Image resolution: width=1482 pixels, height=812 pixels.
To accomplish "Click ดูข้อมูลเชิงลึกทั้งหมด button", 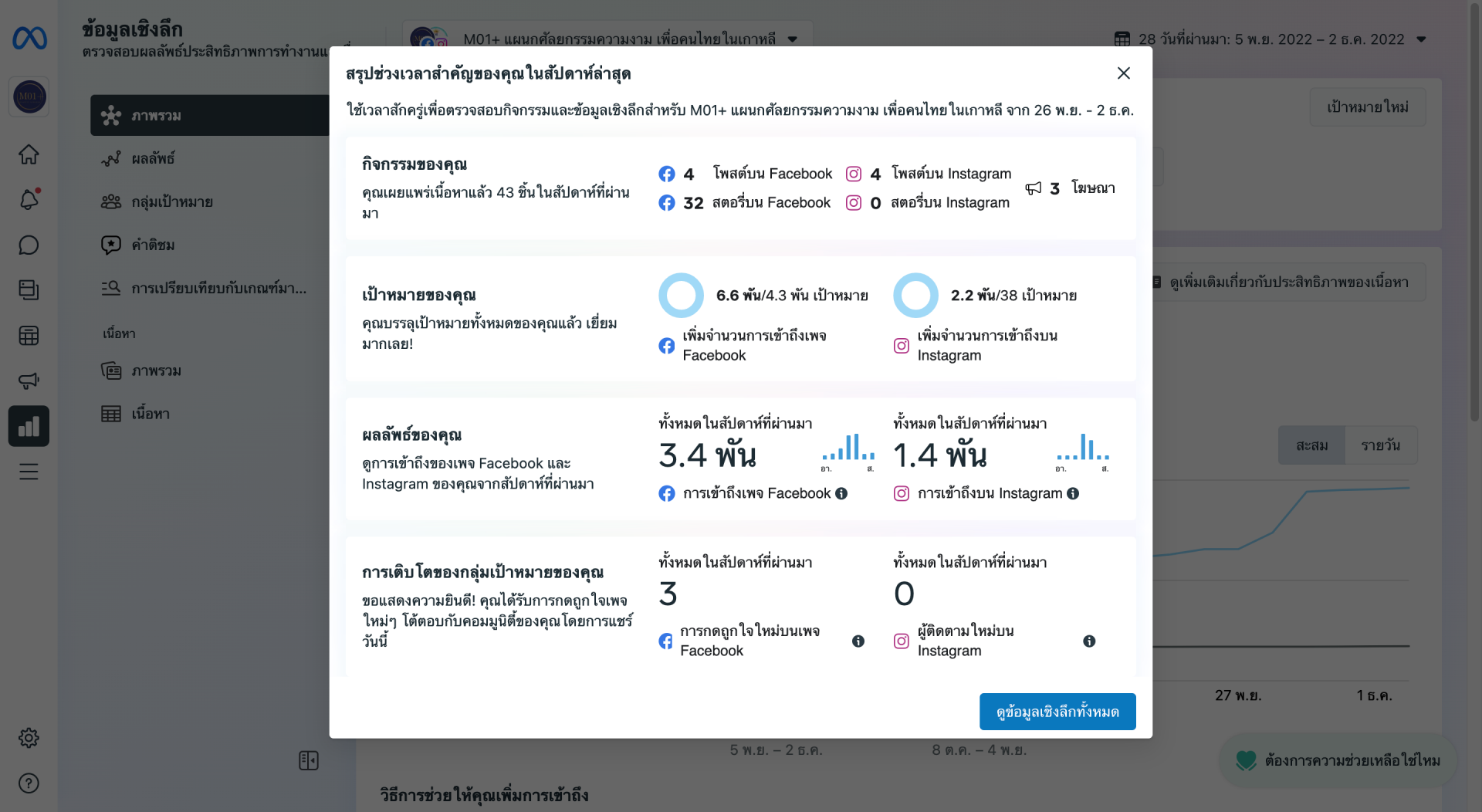I will click(1057, 712).
